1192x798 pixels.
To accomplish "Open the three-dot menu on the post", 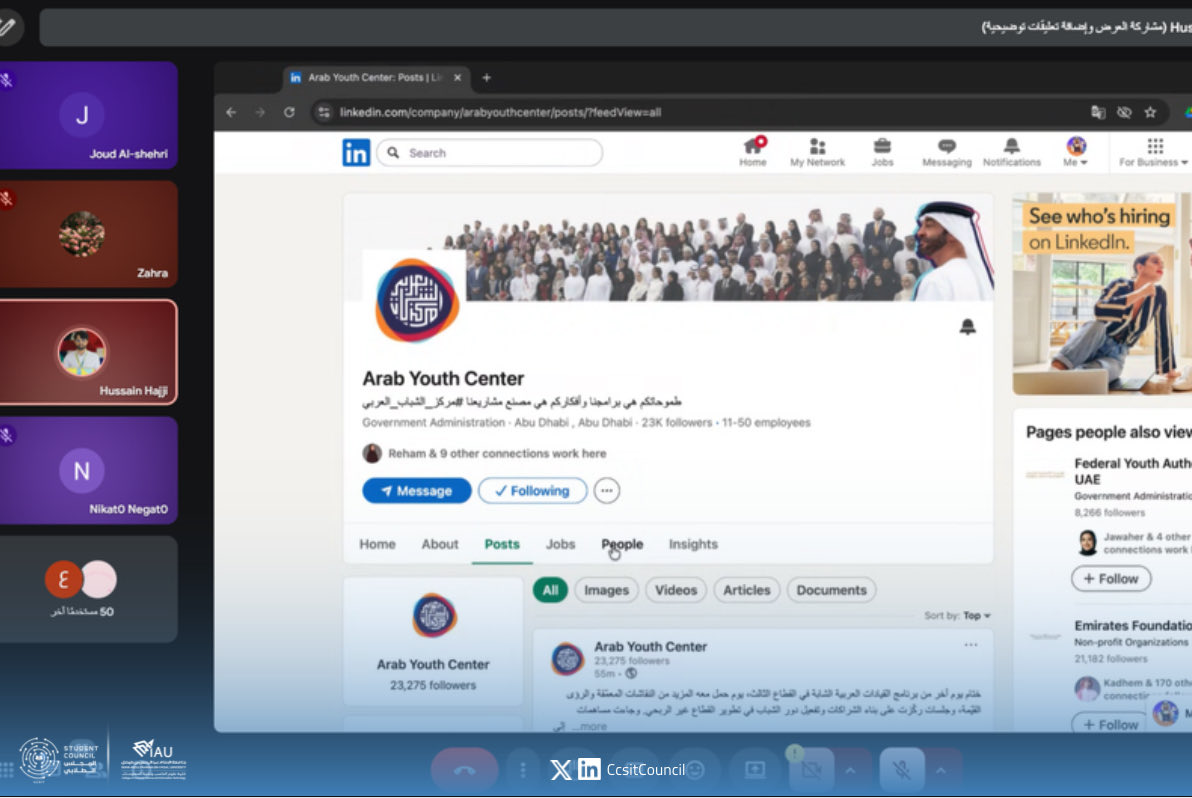I will (x=971, y=644).
